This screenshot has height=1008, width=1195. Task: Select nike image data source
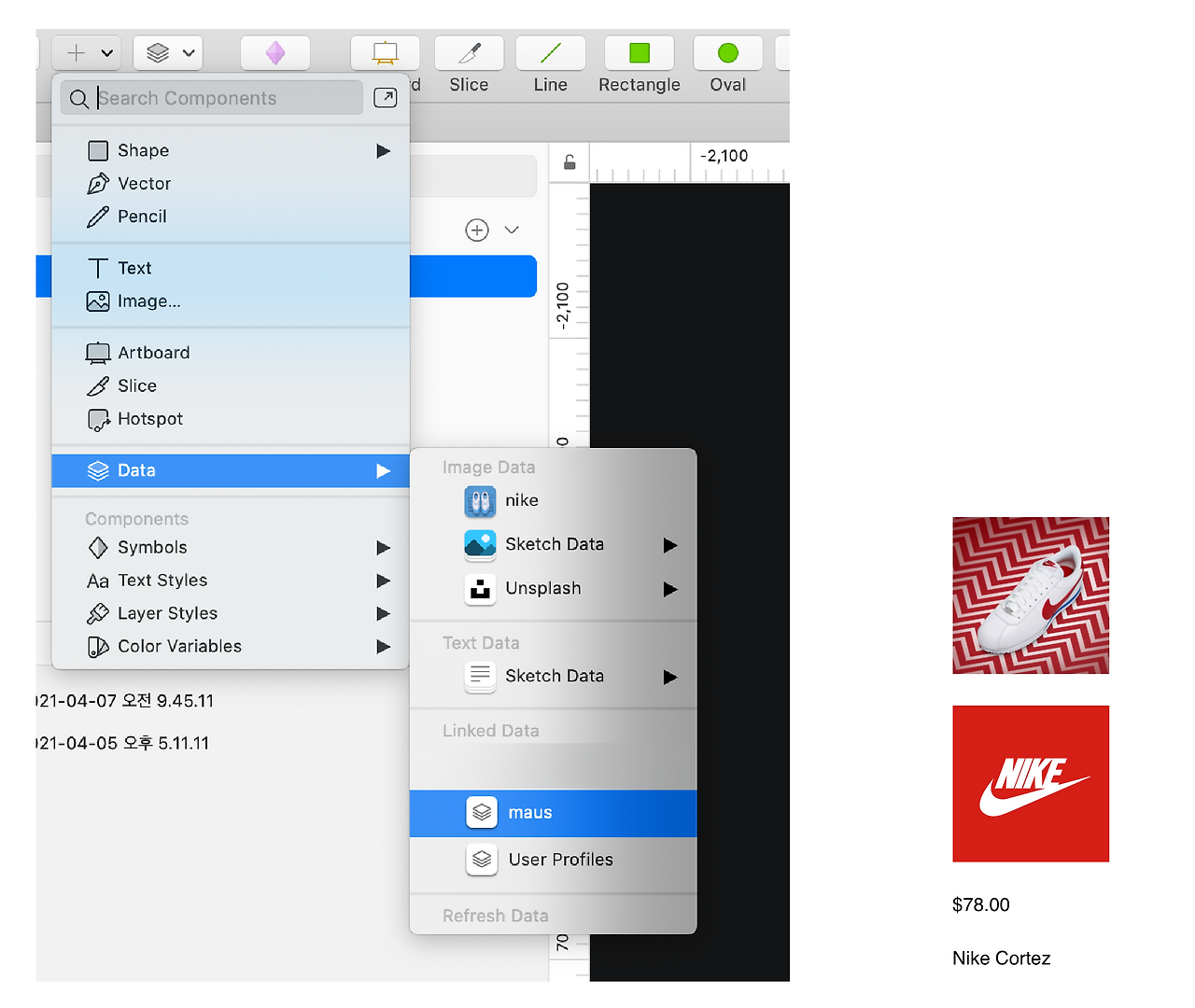(553, 501)
